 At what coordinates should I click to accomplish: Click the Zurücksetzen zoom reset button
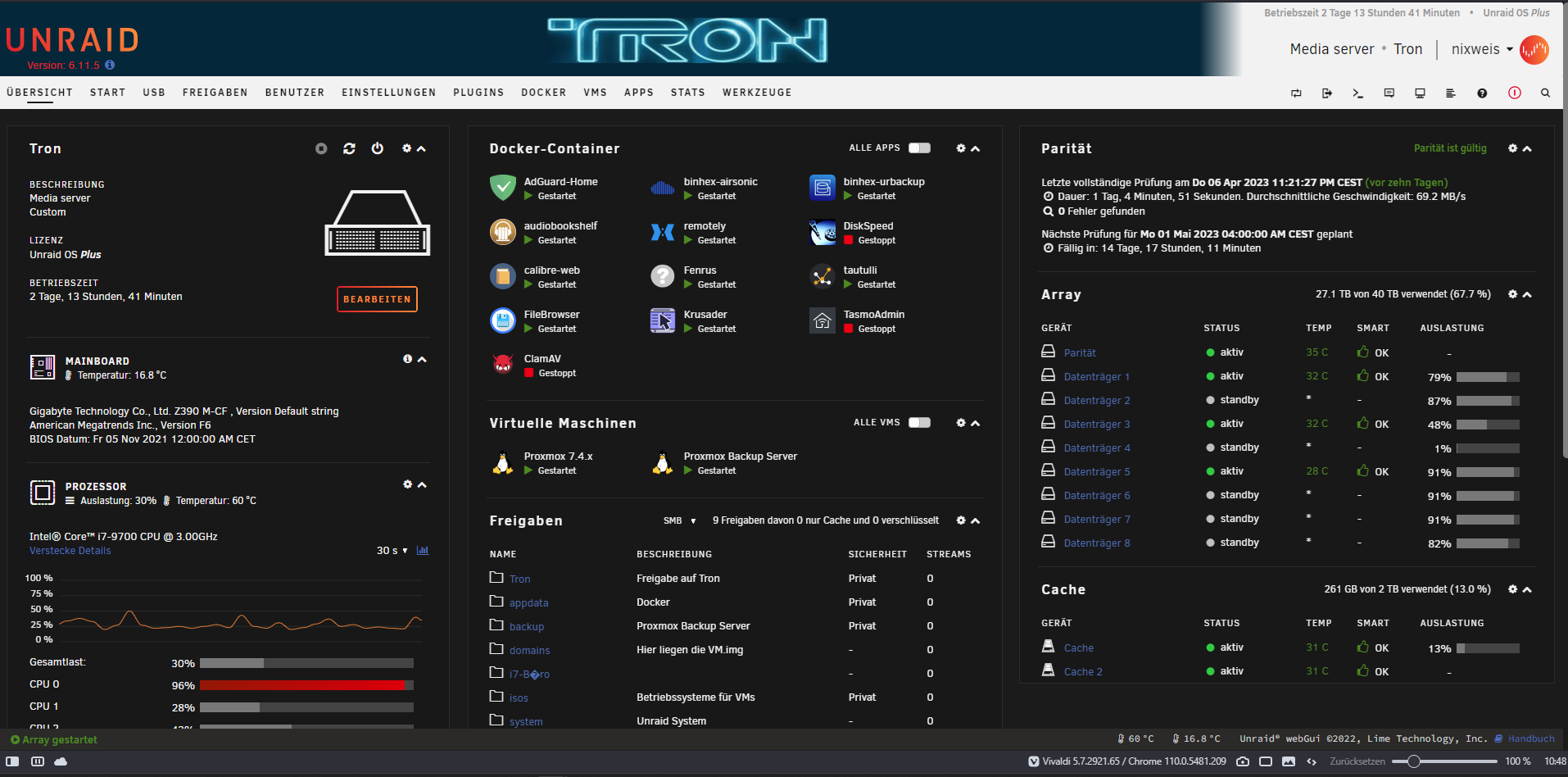(1357, 761)
